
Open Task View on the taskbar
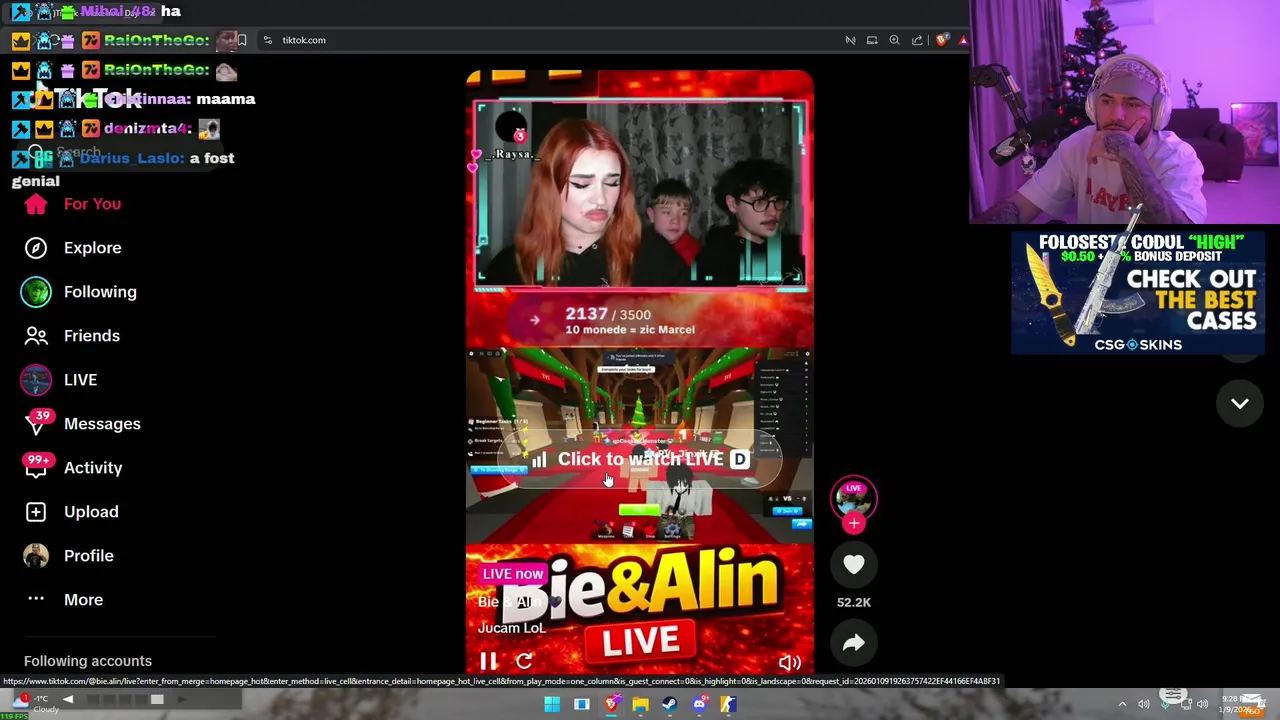581,704
